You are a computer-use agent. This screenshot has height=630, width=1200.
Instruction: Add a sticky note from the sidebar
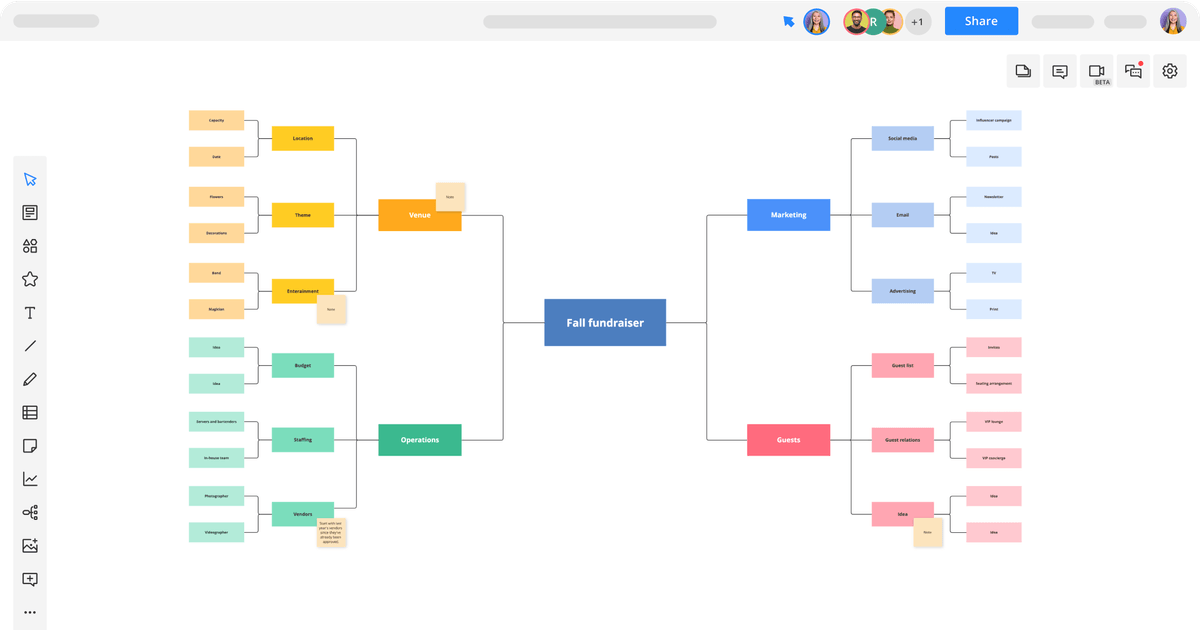tap(30, 445)
